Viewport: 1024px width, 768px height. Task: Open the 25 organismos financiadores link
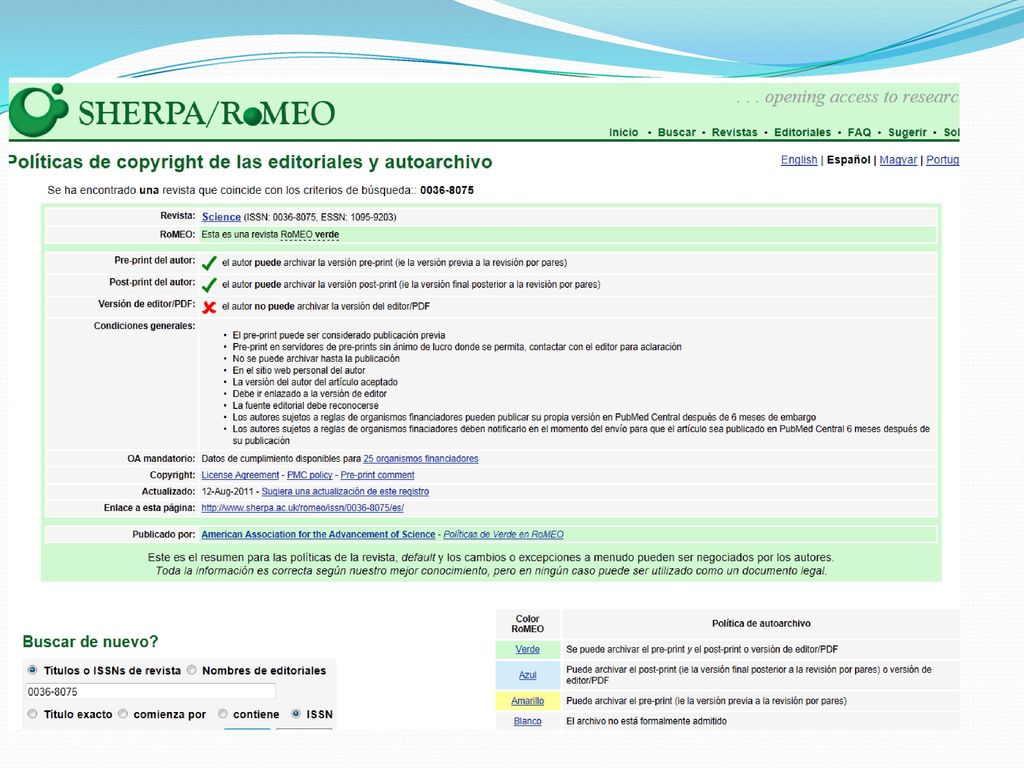tap(421, 459)
